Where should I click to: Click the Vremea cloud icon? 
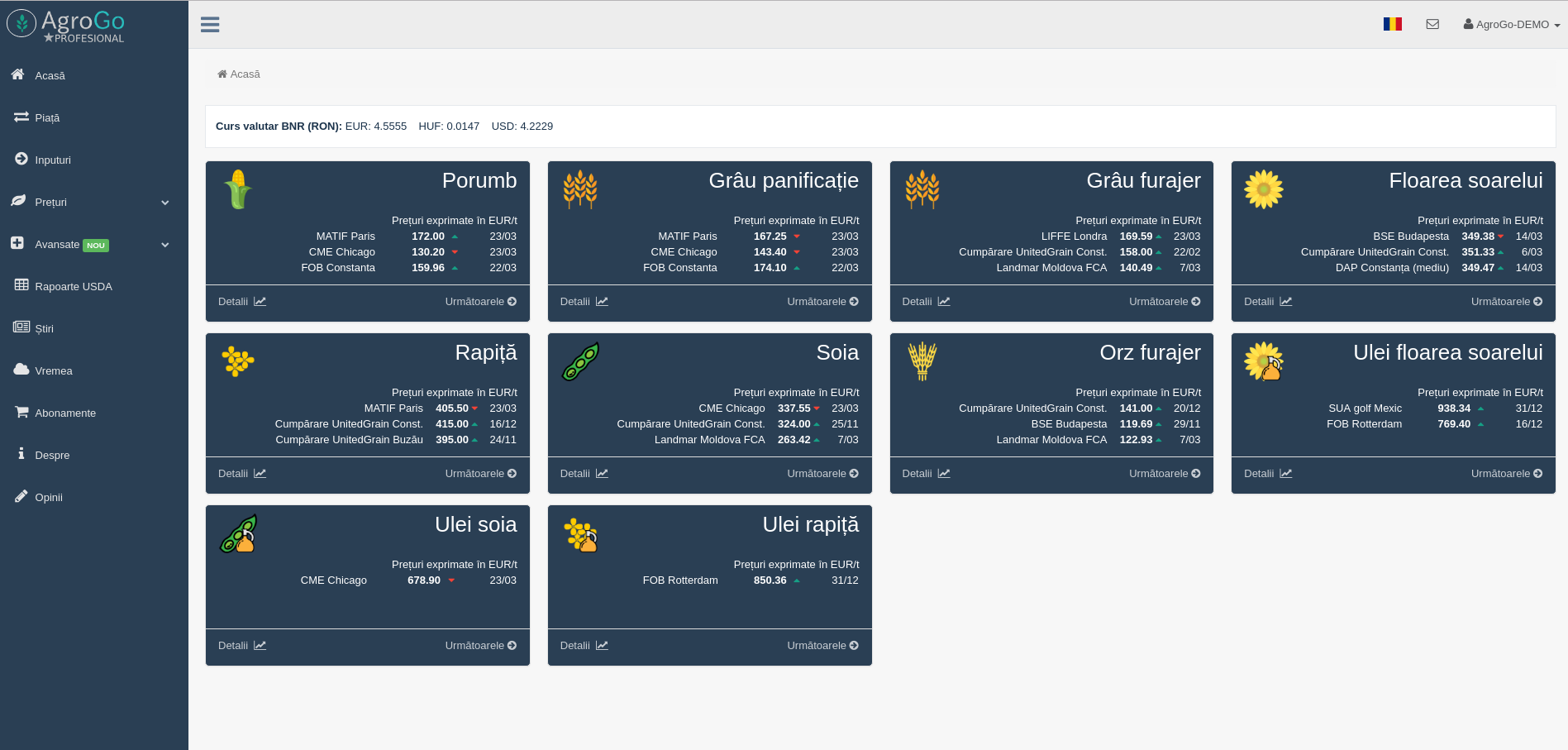click(21, 370)
